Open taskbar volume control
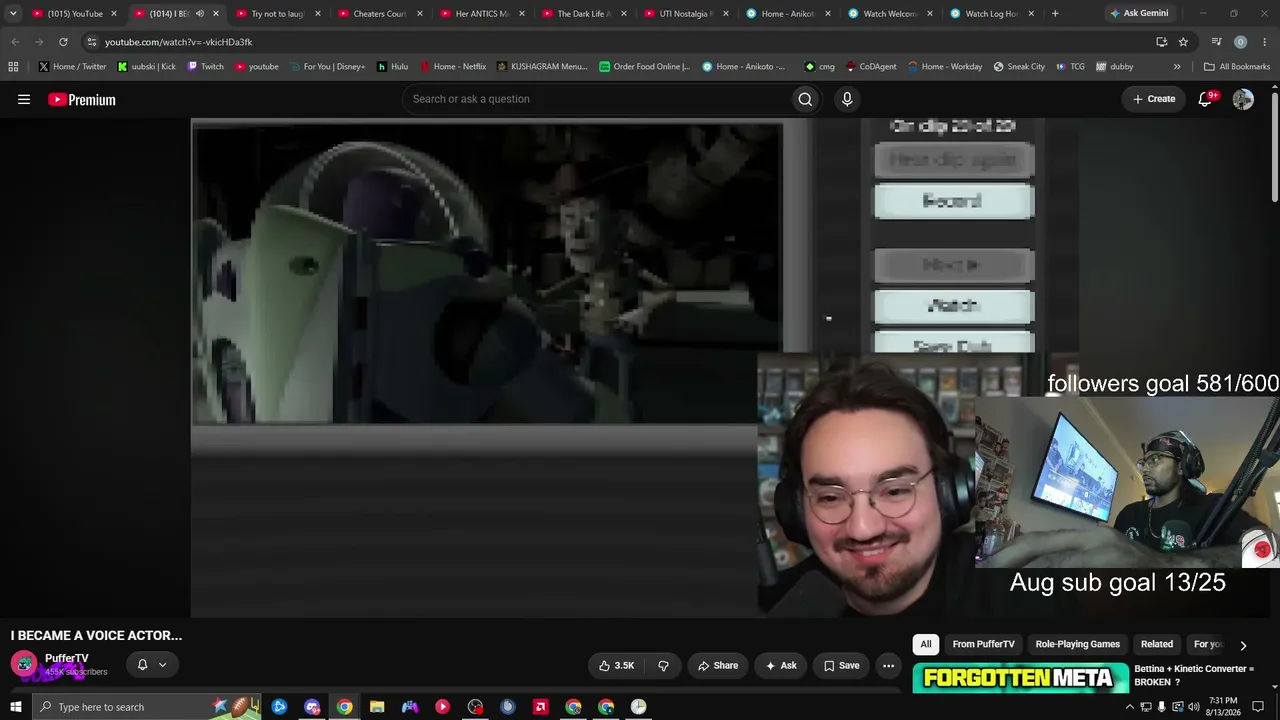 1193,707
